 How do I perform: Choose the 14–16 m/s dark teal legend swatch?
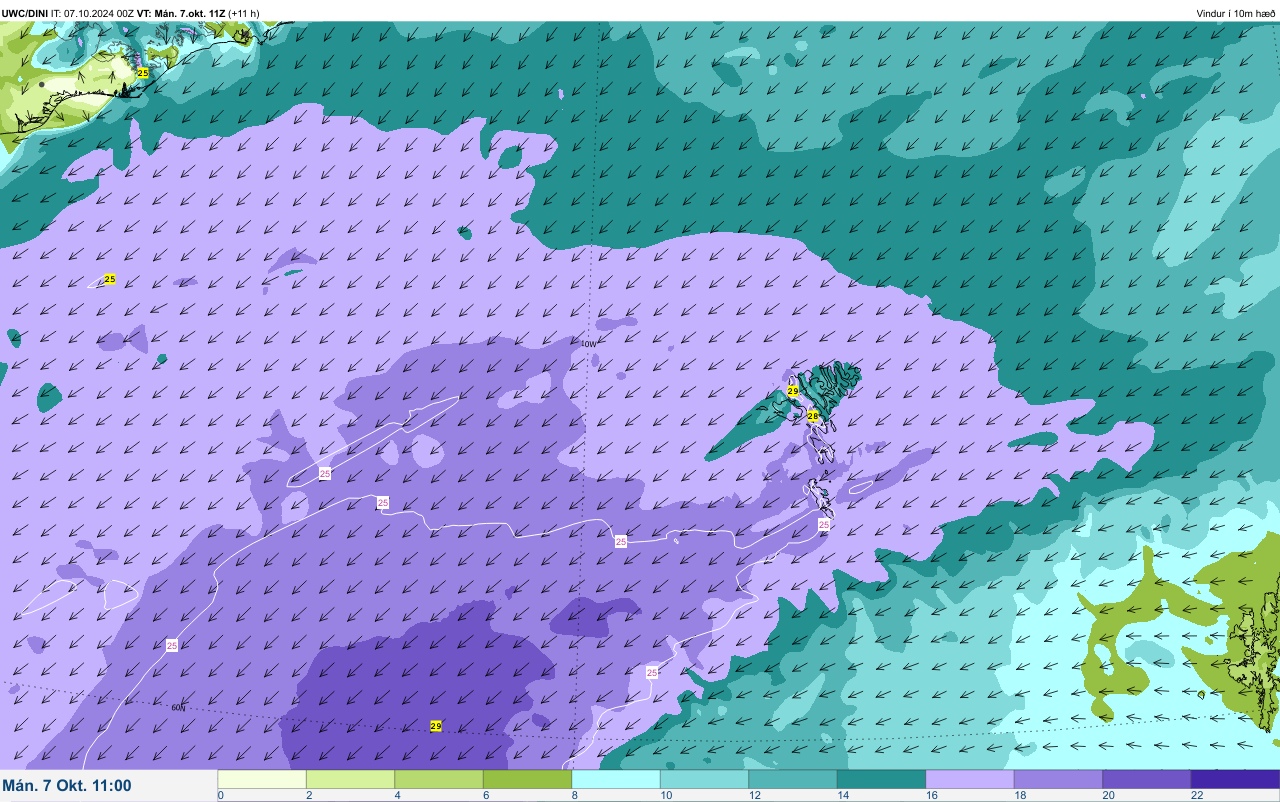coord(881,779)
